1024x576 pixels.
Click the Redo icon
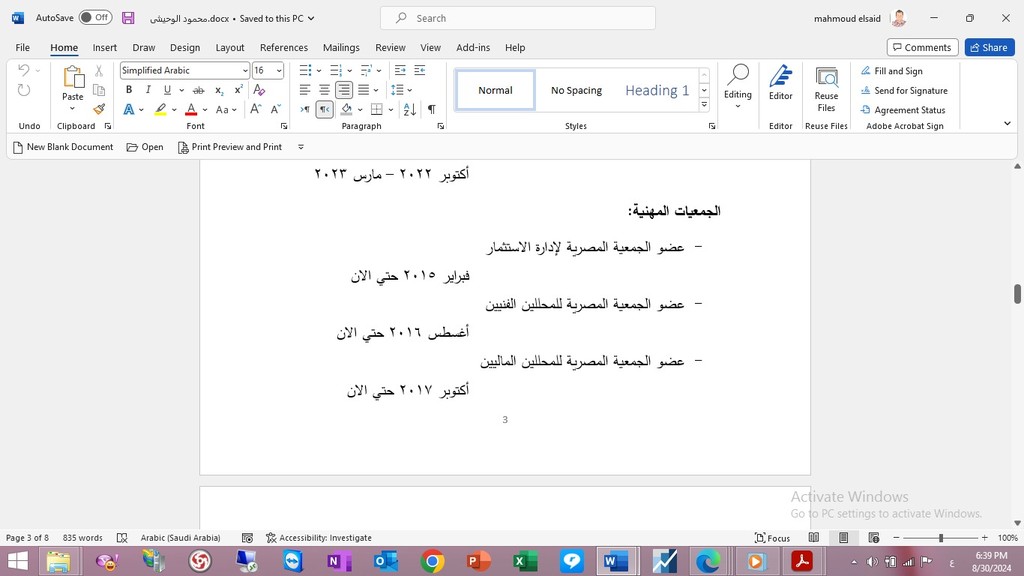click(24, 90)
